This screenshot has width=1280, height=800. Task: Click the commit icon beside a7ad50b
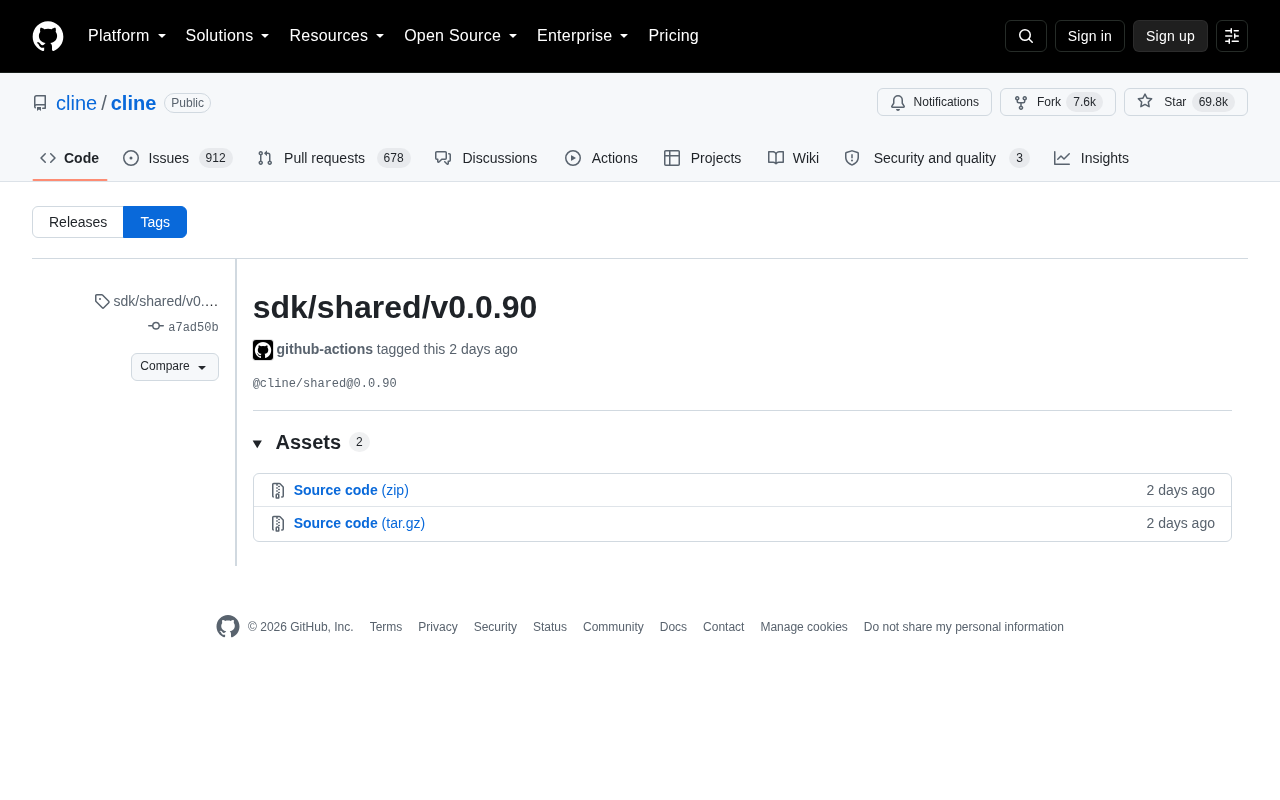tap(156, 326)
